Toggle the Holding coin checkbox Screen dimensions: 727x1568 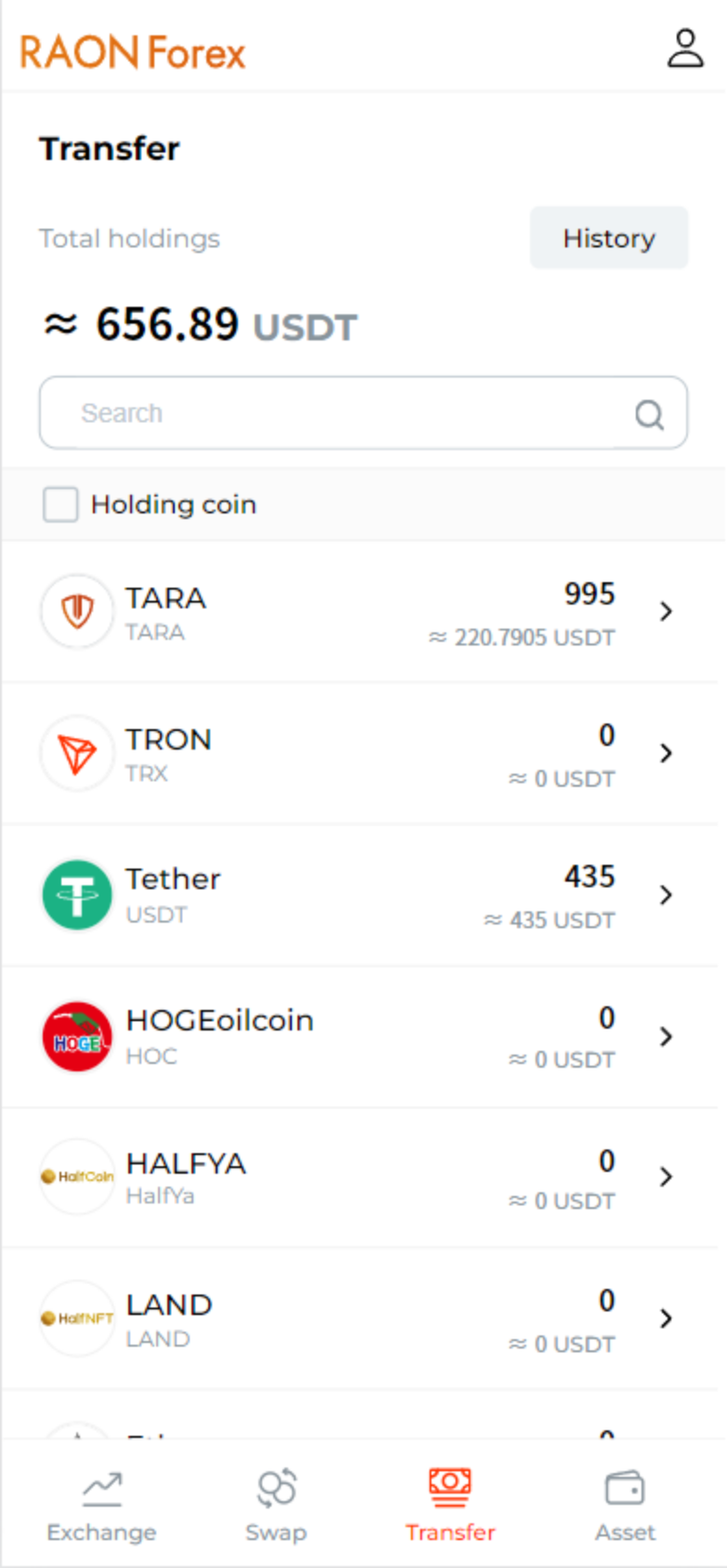tap(60, 505)
